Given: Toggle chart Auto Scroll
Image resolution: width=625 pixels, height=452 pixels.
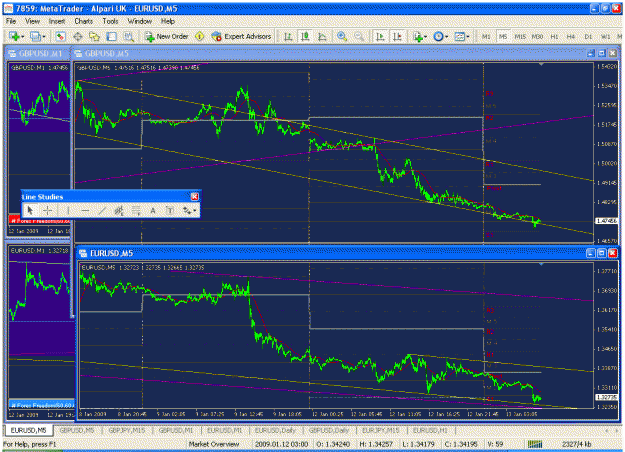Looking at the screenshot, I should click(x=380, y=37).
